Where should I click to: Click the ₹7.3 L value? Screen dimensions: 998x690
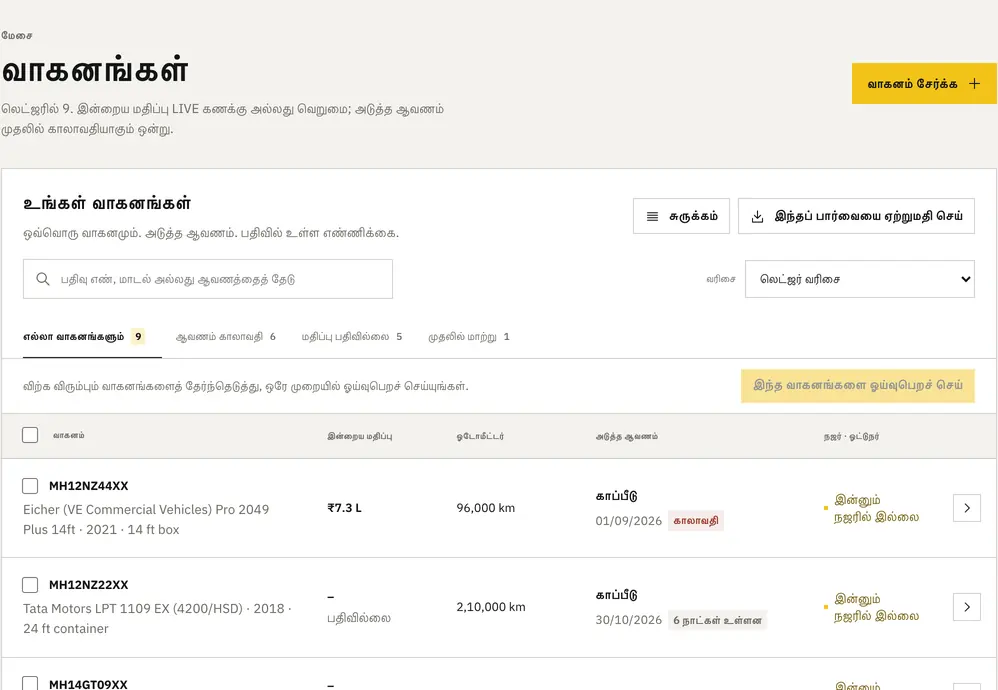pyautogui.click(x=344, y=508)
